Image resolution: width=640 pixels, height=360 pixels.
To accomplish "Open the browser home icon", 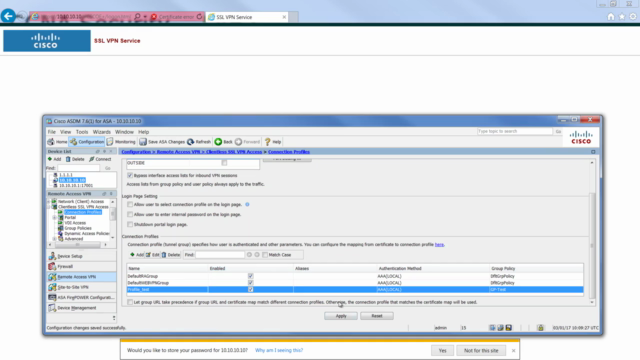I will [x=611, y=17].
